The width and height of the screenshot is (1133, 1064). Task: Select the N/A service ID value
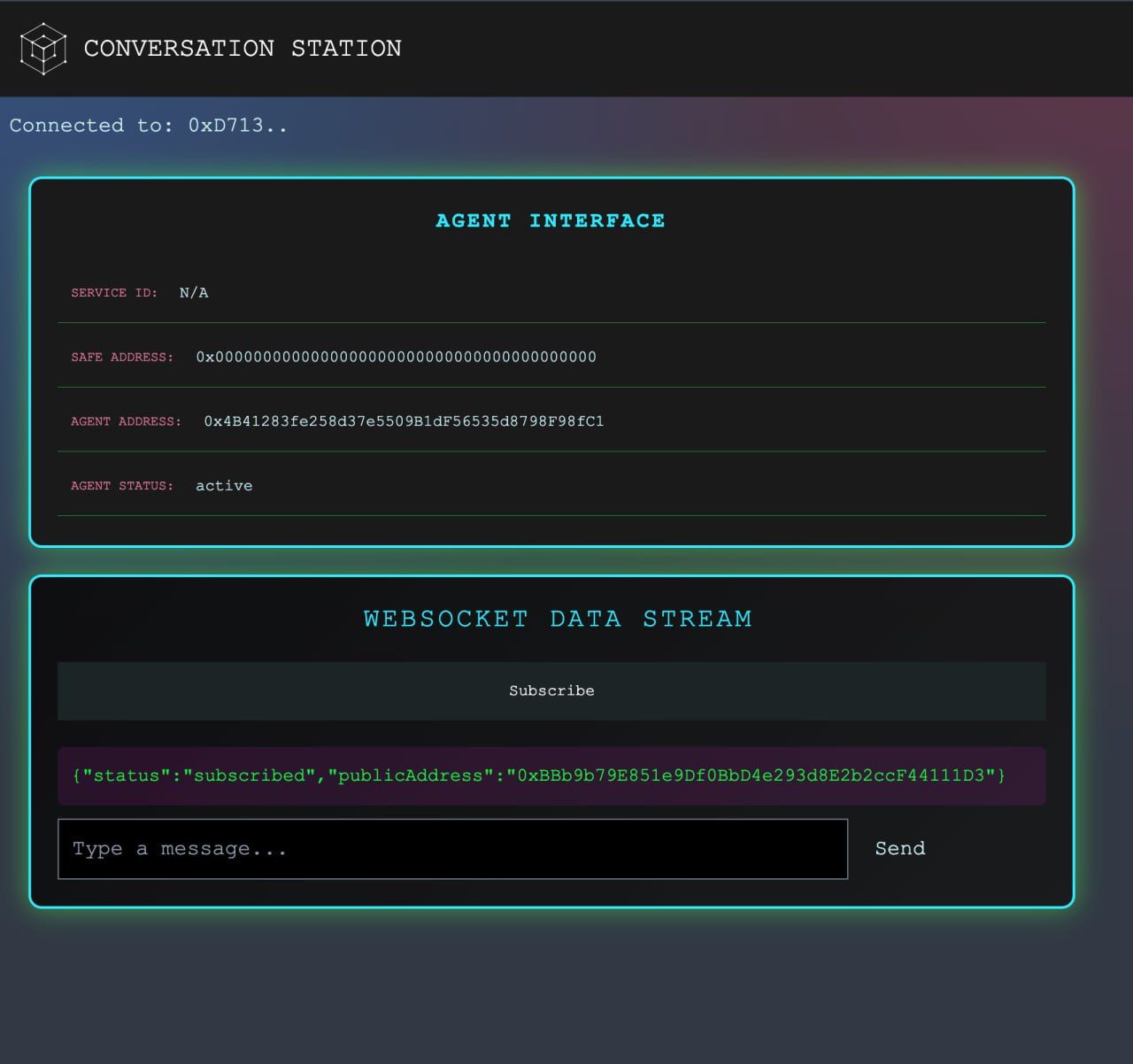[x=194, y=292]
